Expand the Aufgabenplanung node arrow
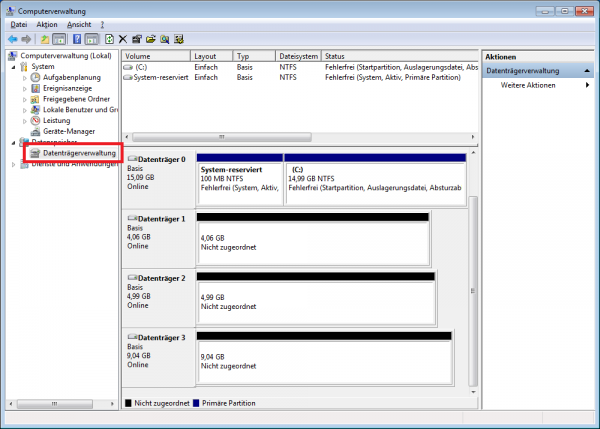This screenshot has width=600, height=429. 24,78
